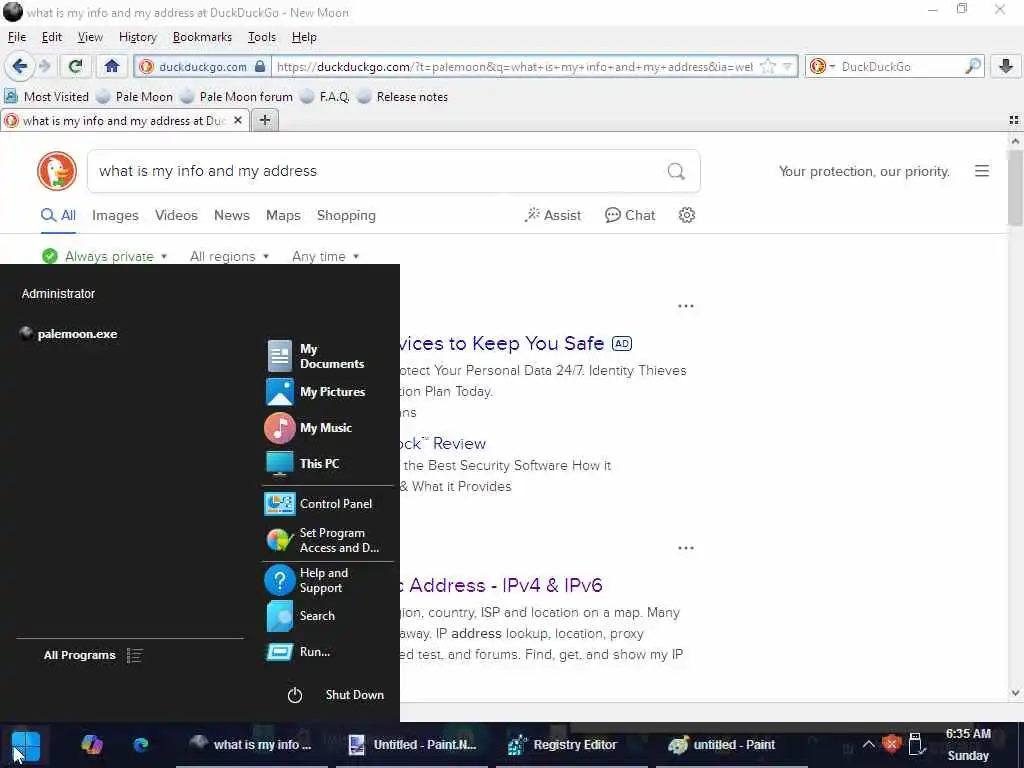Open the Most Visited bookmarks folder
The width and height of the screenshot is (1024, 768).
coord(46,97)
